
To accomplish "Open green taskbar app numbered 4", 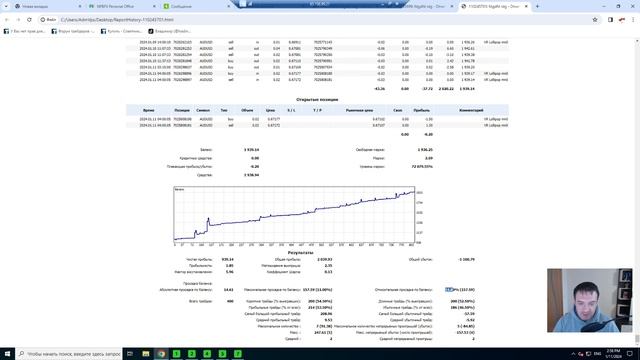I will [207, 354].
